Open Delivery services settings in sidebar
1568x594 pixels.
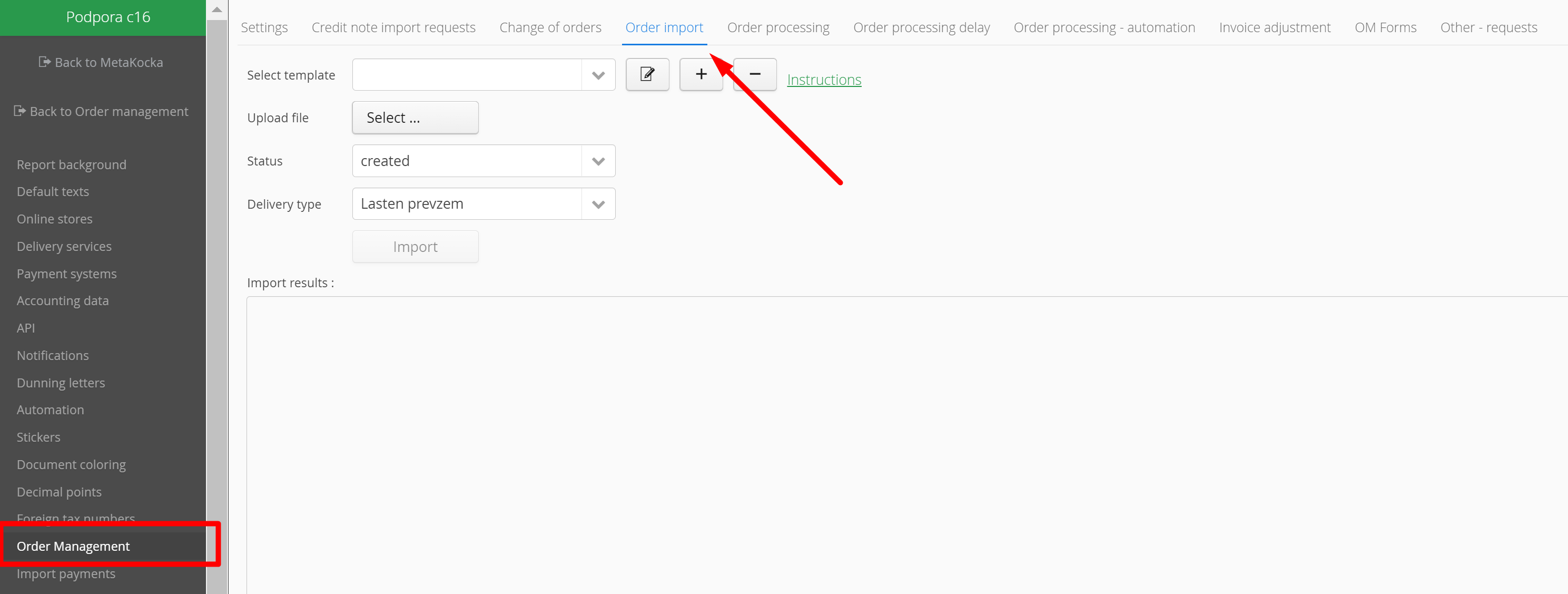pyautogui.click(x=64, y=246)
